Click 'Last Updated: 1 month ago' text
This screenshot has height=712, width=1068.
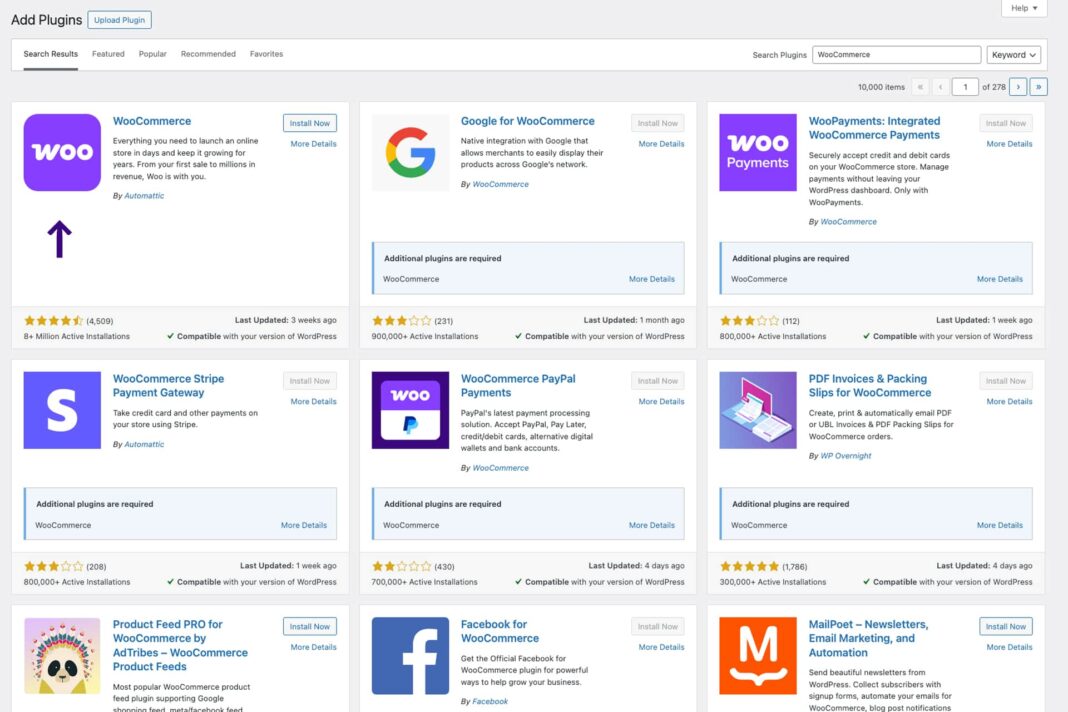click(634, 320)
